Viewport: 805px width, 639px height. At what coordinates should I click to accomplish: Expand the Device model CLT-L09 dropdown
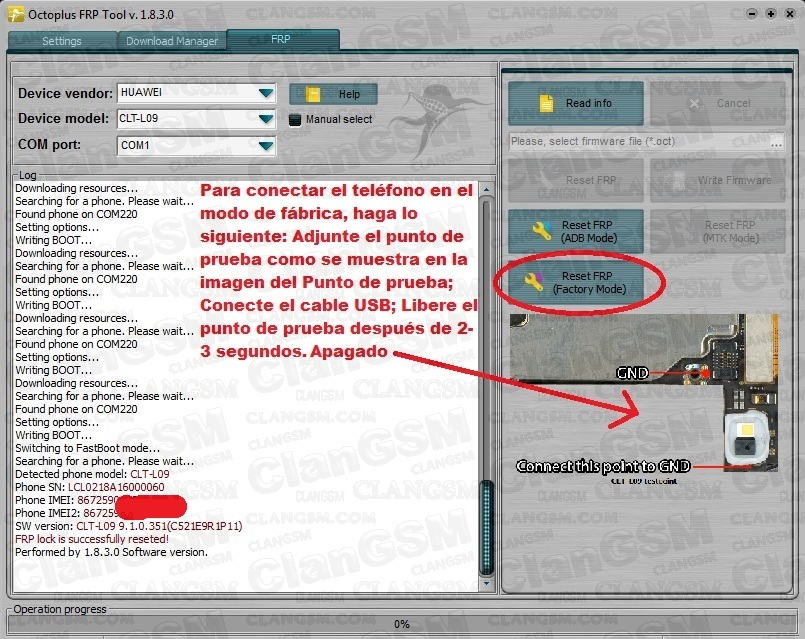coord(265,118)
